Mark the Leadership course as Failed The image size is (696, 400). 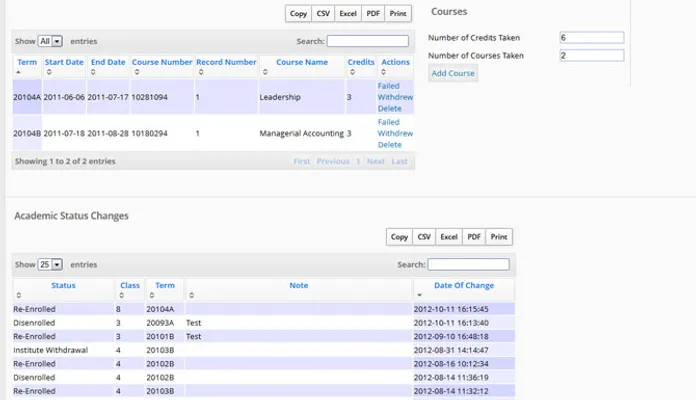[388, 86]
